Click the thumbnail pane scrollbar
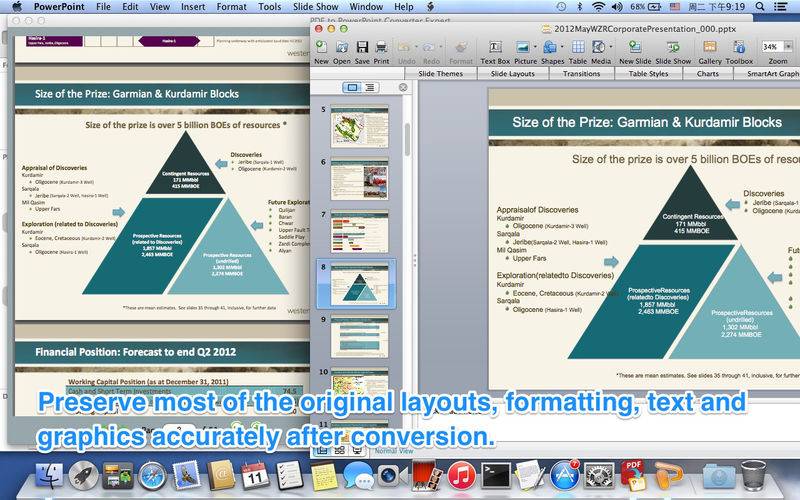The height and width of the screenshot is (500, 800). coord(407,139)
